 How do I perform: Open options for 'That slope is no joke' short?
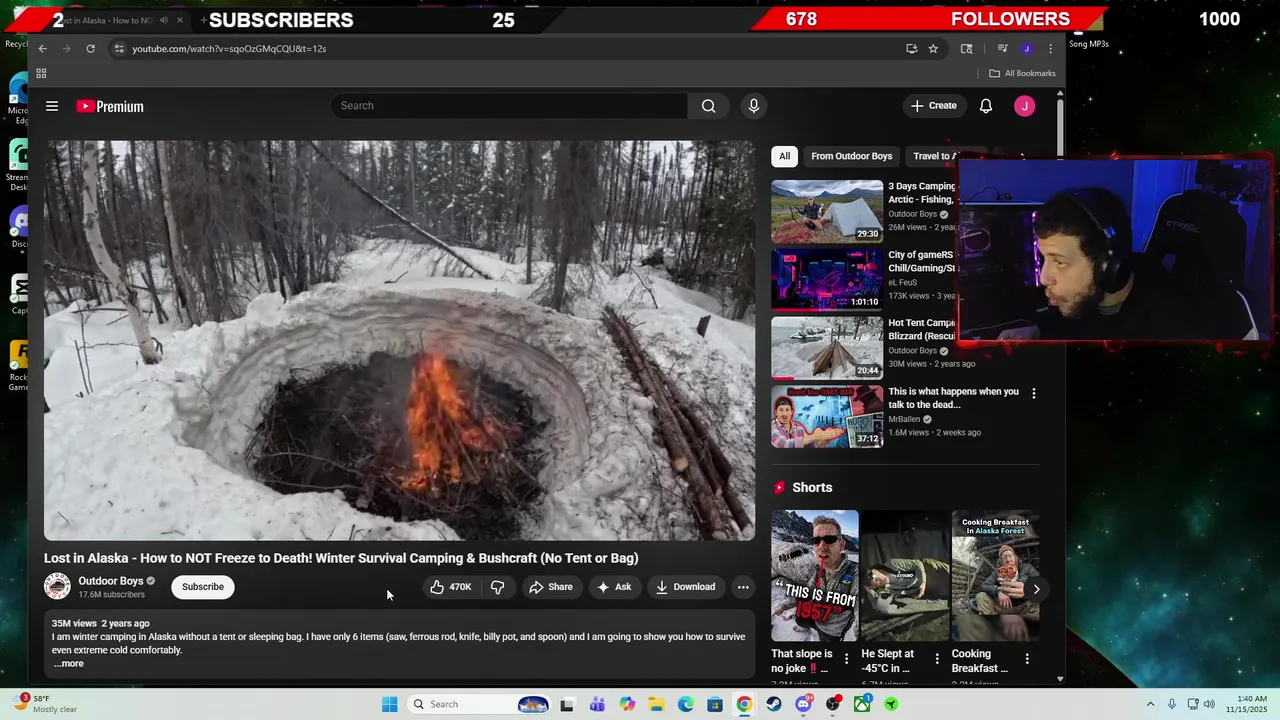[x=846, y=658]
